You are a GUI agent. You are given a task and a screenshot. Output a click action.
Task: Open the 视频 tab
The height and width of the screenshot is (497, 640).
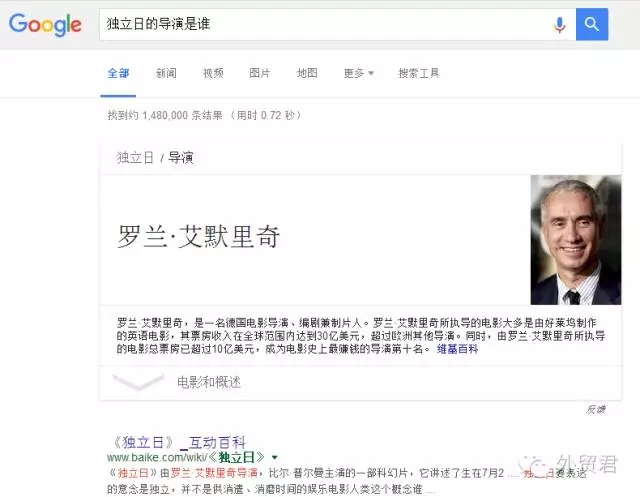[213, 73]
